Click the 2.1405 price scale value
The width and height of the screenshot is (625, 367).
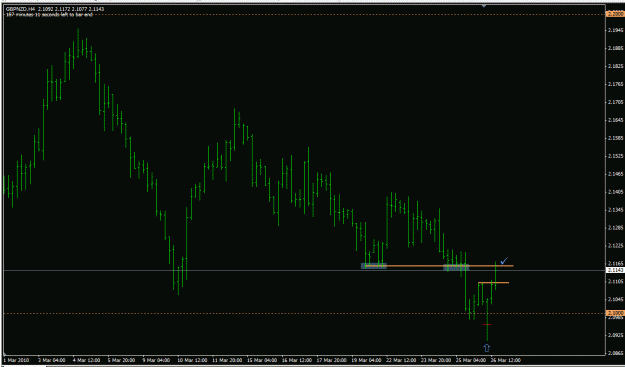[616, 192]
